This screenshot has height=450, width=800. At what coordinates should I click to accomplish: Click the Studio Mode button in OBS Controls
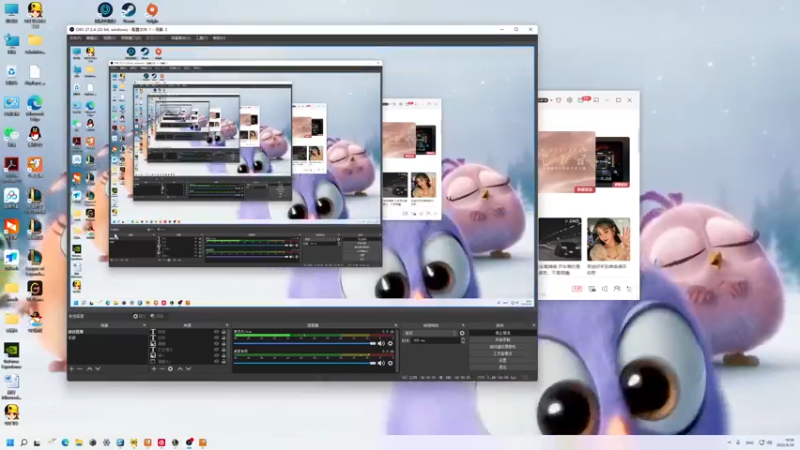tap(503, 354)
